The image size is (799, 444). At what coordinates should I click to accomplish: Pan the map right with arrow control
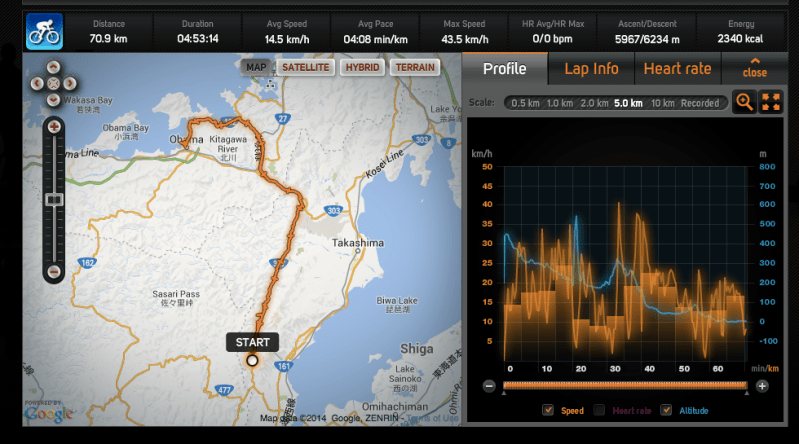(x=68, y=85)
